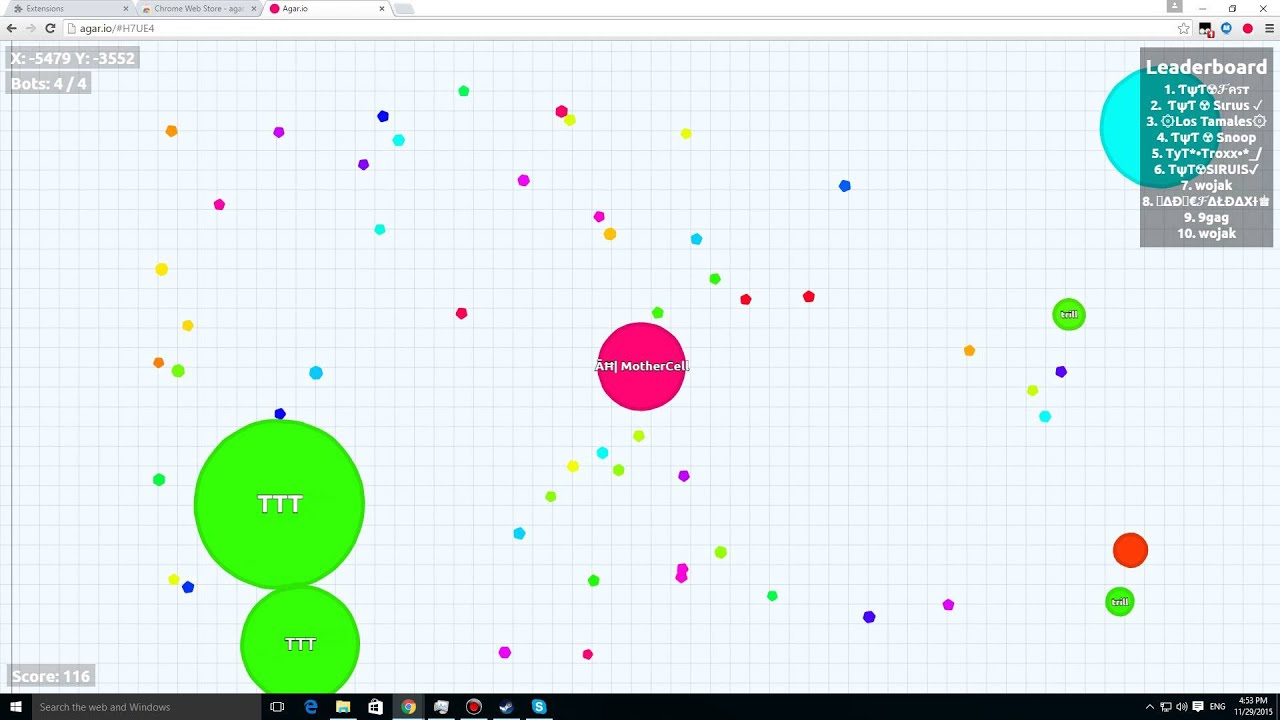Bookmark this page with the star icon
The height and width of the screenshot is (720, 1280).
pyautogui.click(x=1184, y=28)
